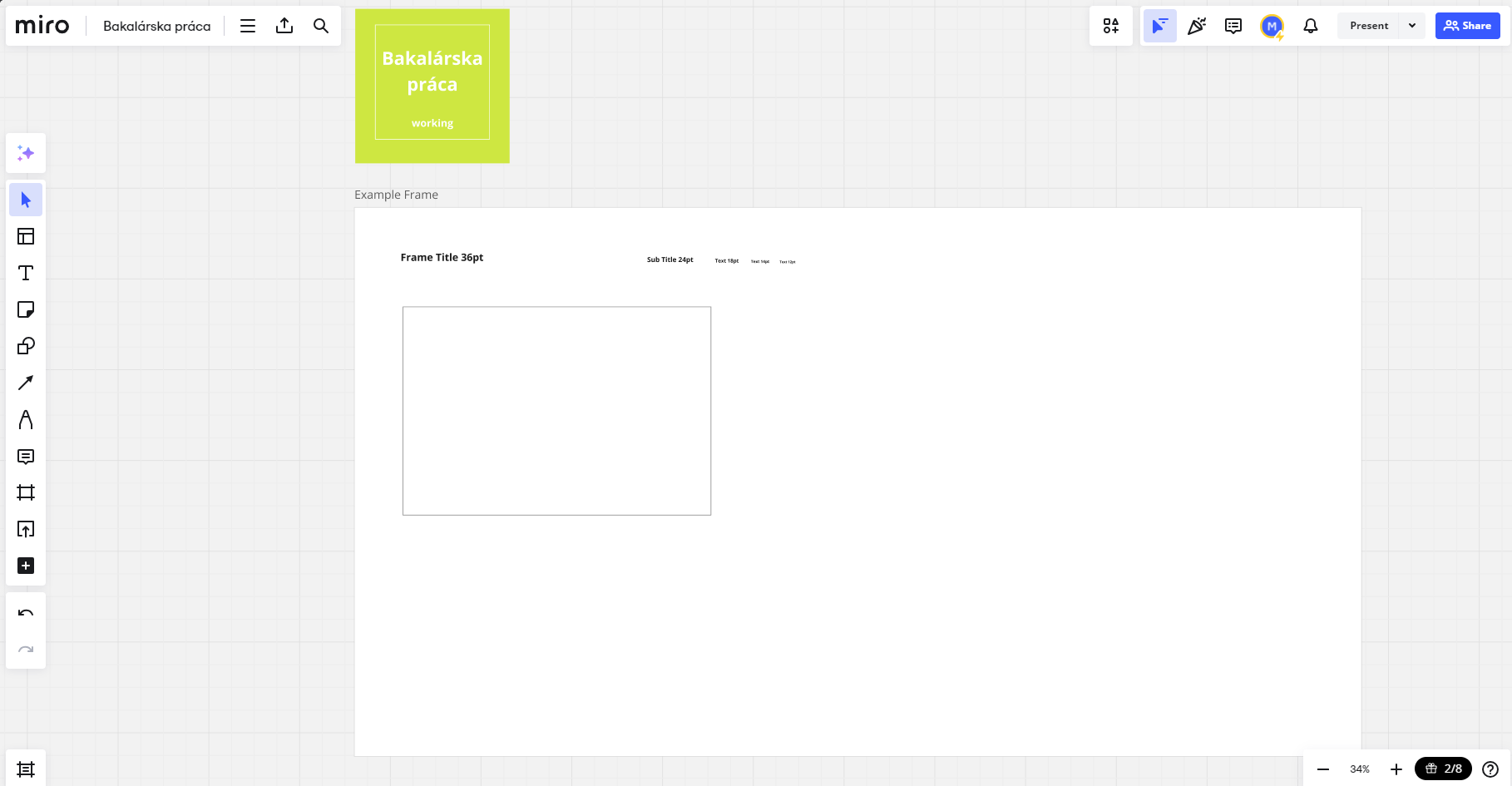Image resolution: width=1512 pixels, height=786 pixels.
Task: Open reactions party icon
Action: tap(1197, 26)
